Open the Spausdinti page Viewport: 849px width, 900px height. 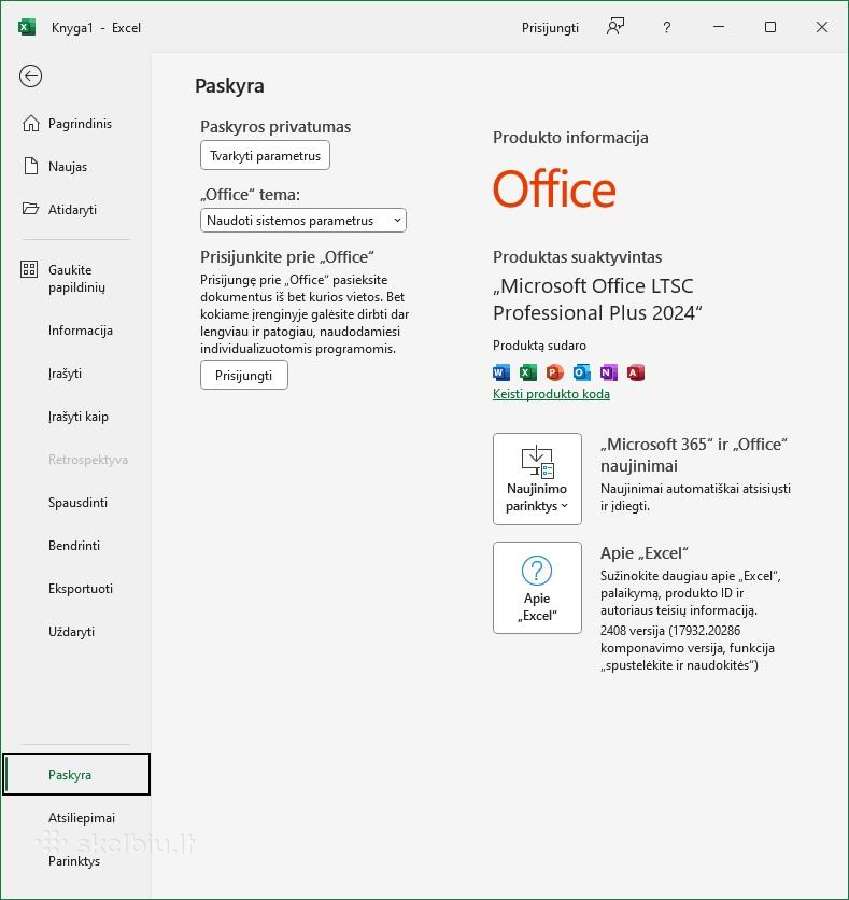coord(76,502)
